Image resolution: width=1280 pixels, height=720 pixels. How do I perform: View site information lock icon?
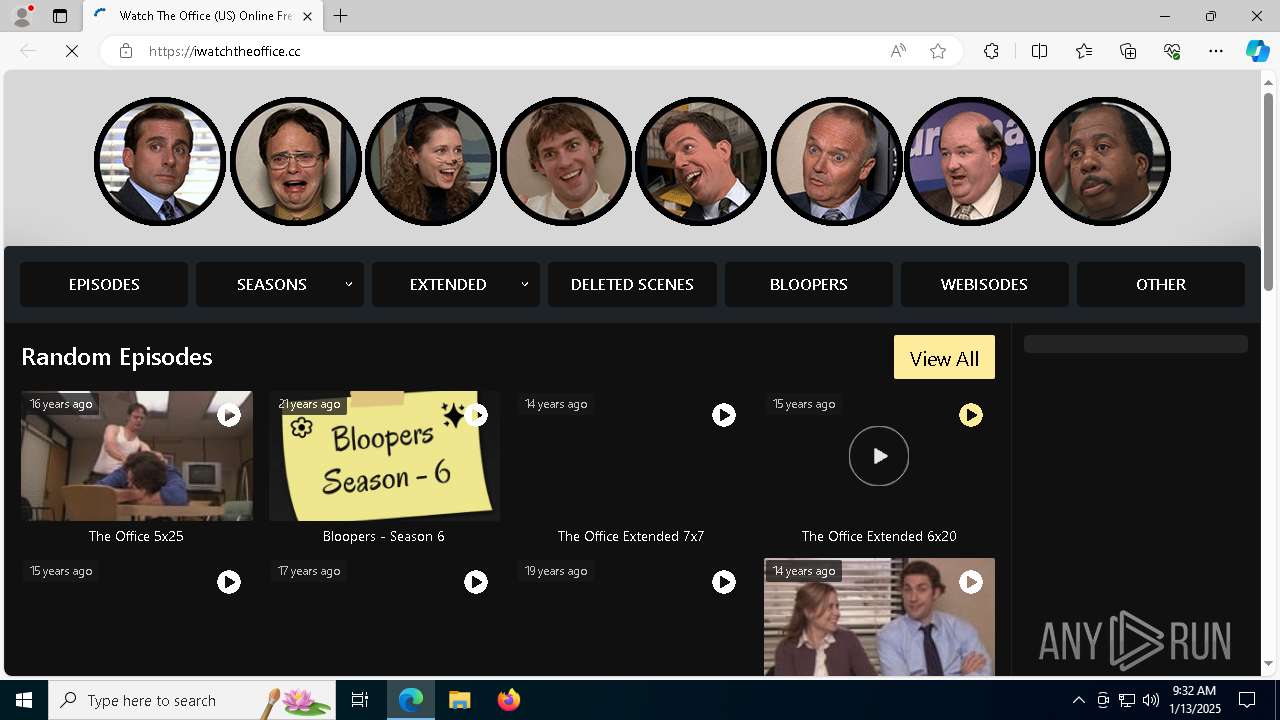point(125,51)
